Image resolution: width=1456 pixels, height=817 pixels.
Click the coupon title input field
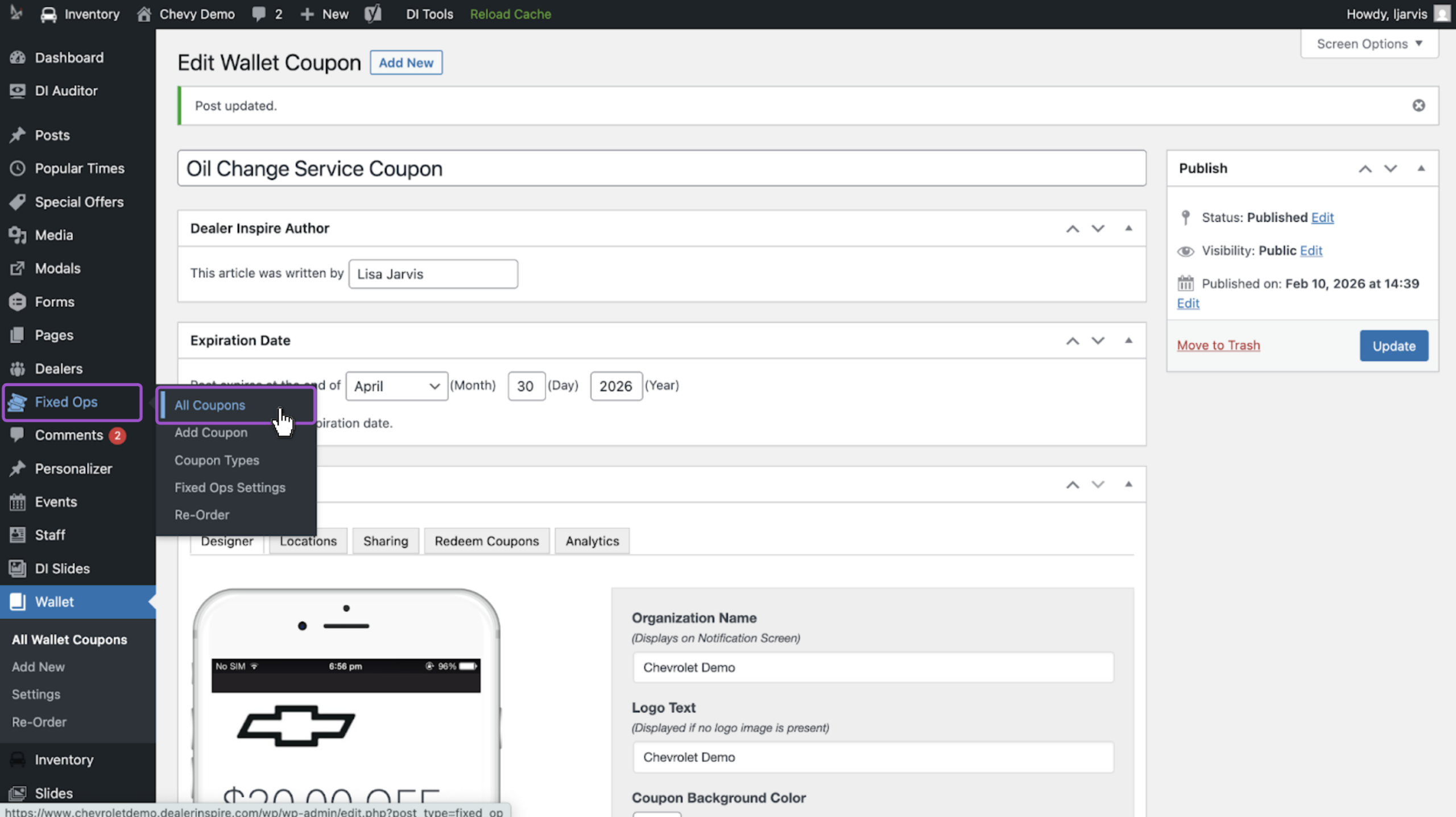tap(661, 168)
